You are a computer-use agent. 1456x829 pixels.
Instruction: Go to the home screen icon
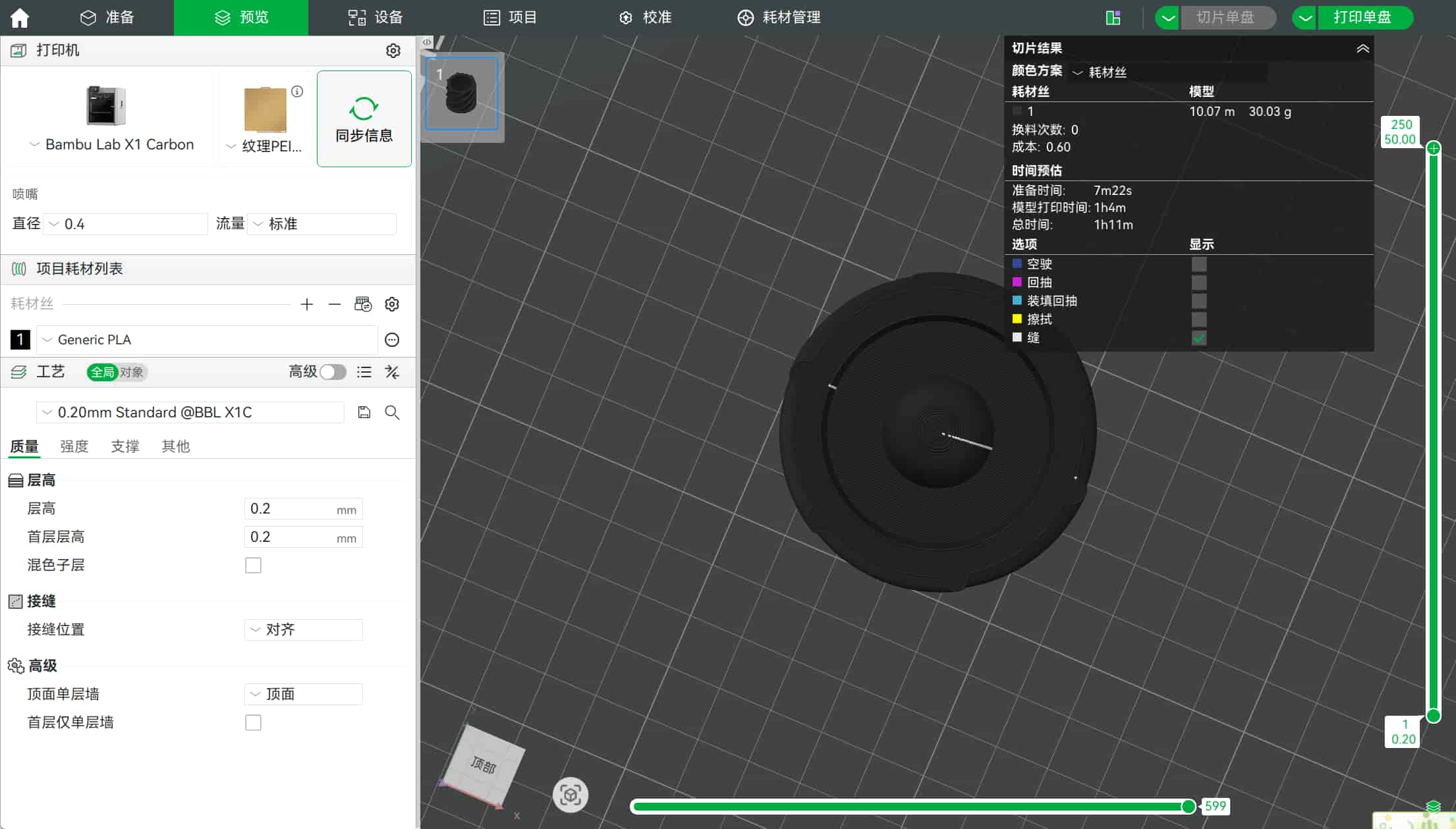coord(20,17)
